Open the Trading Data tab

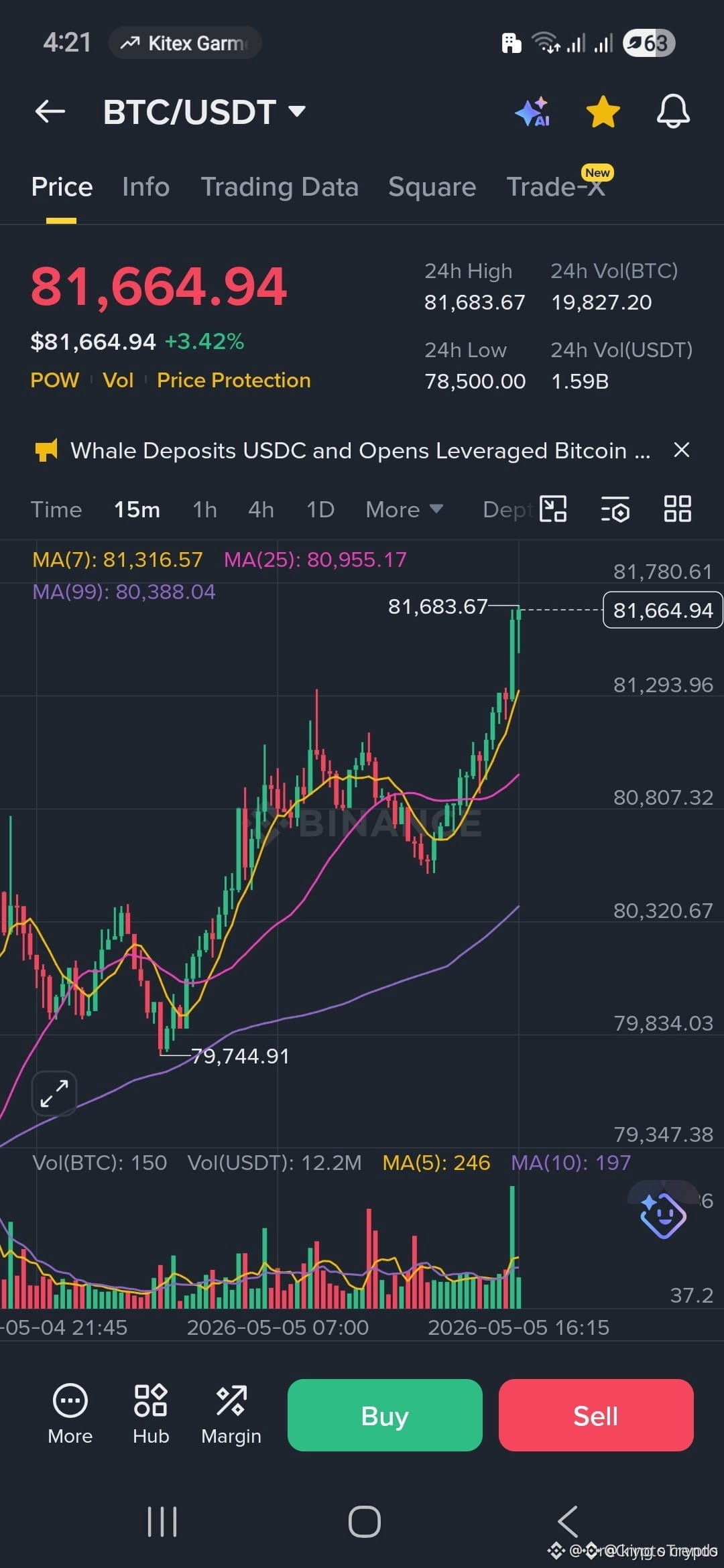click(280, 187)
